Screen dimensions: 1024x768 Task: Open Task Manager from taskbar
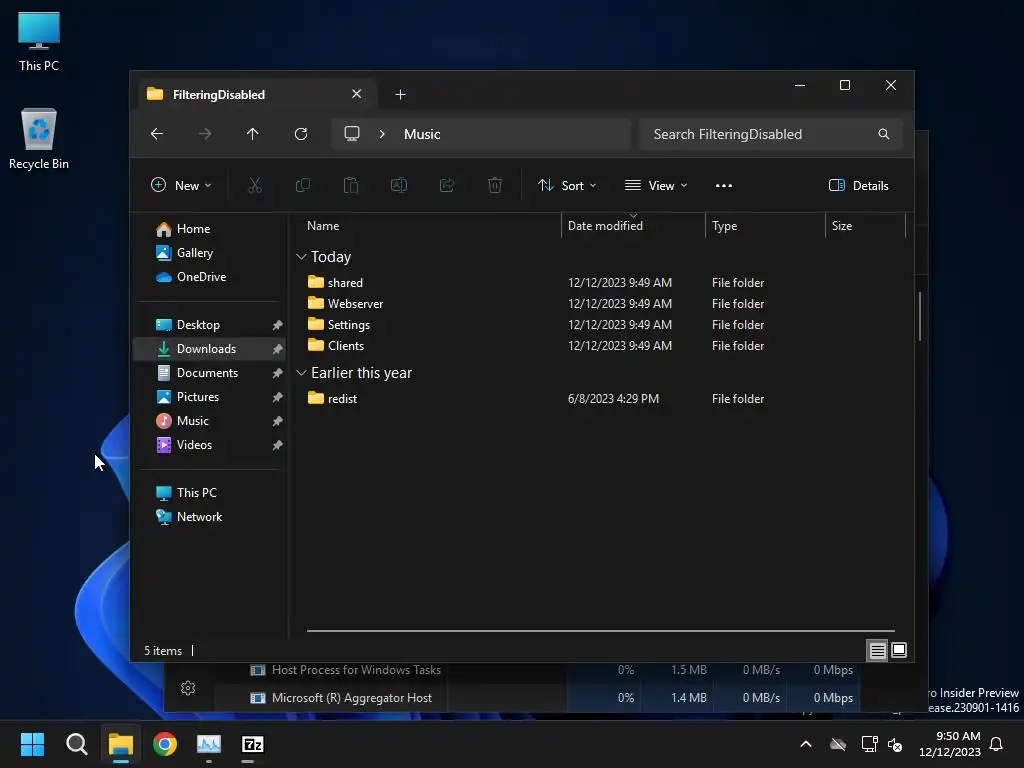coord(209,744)
